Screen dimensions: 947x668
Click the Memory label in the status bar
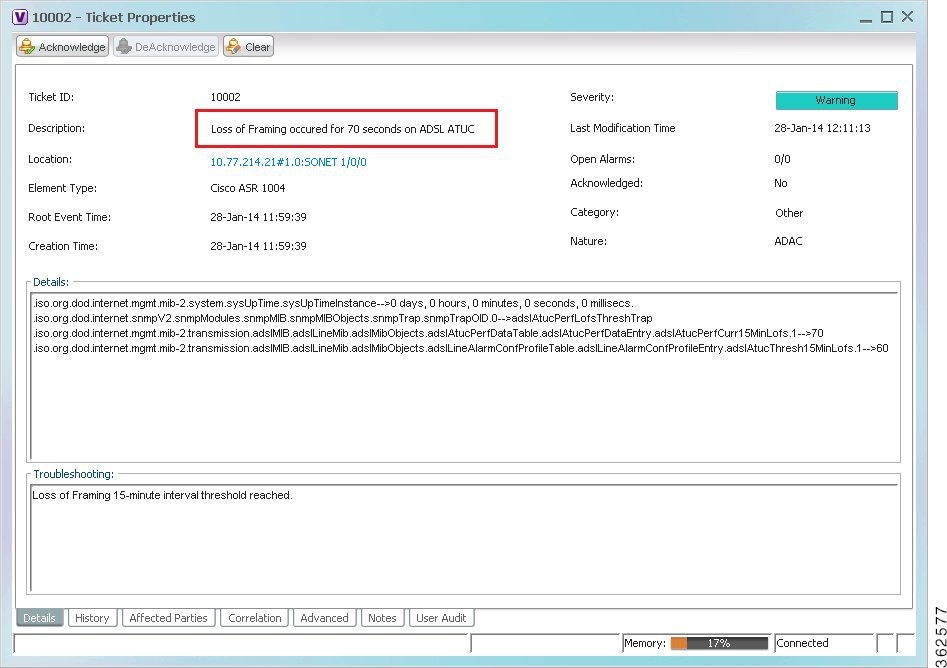click(645, 643)
